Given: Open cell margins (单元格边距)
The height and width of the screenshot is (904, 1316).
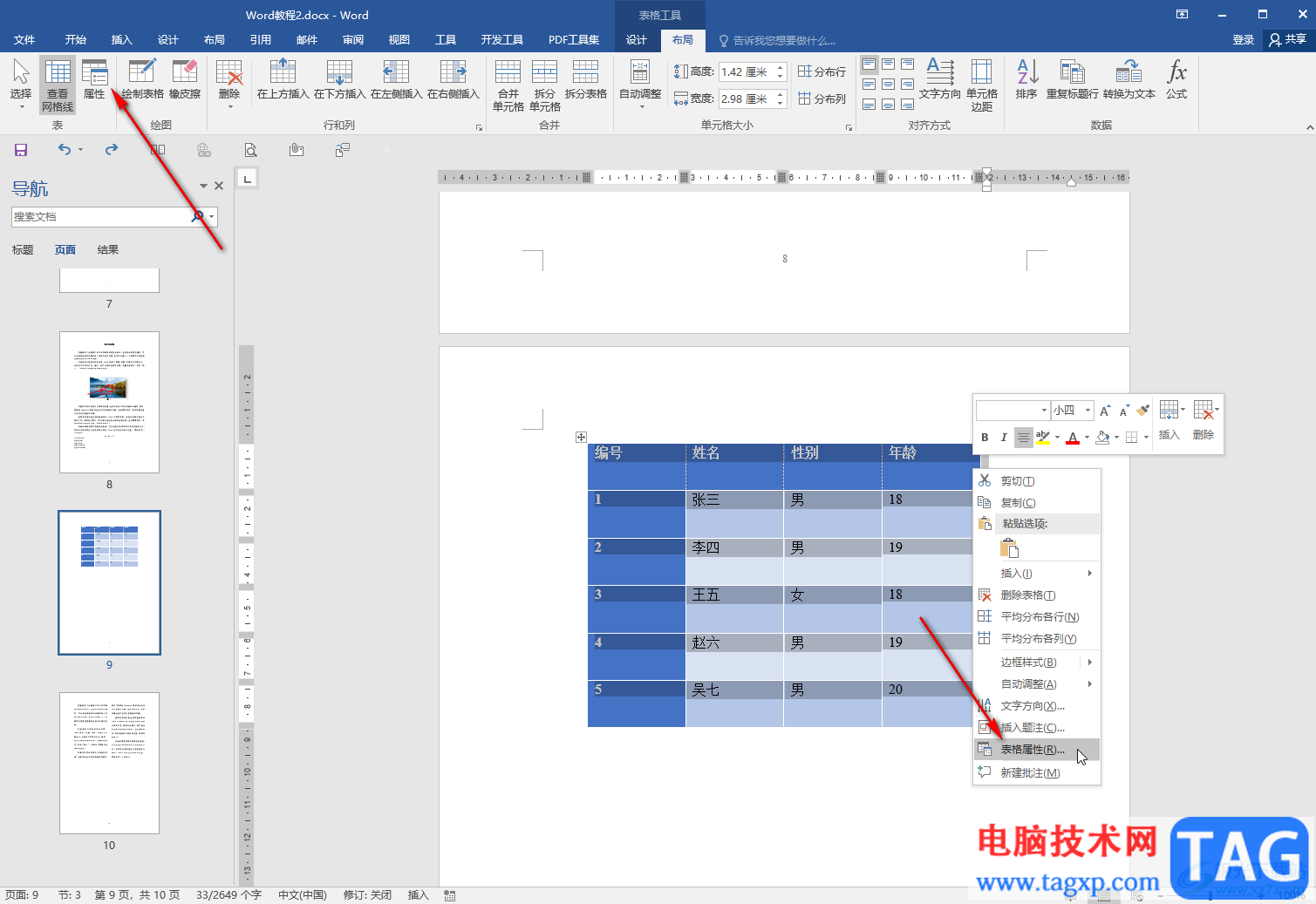Looking at the screenshot, I should (982, 85).
